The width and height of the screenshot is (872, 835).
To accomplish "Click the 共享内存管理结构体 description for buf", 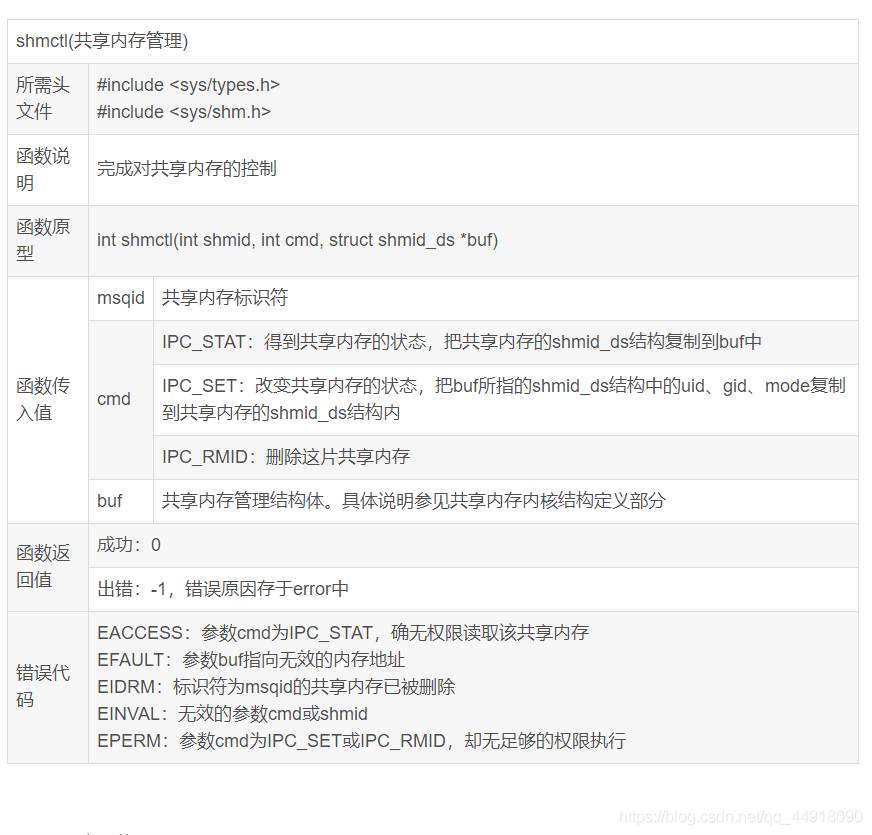I will [414, 501].
